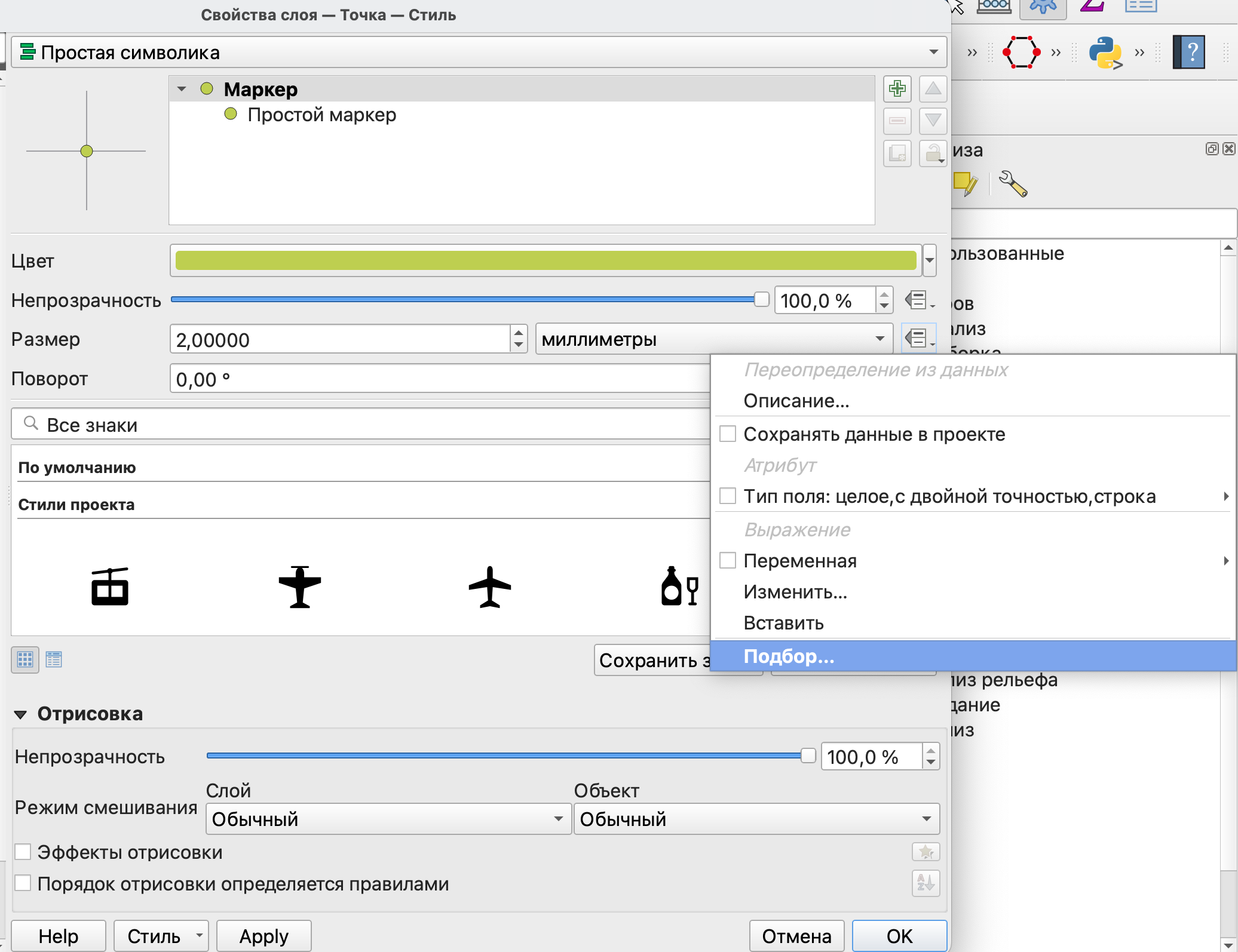Click the Apply button
Viewport: 1238px width, 952px height.
tap(263, 936)
